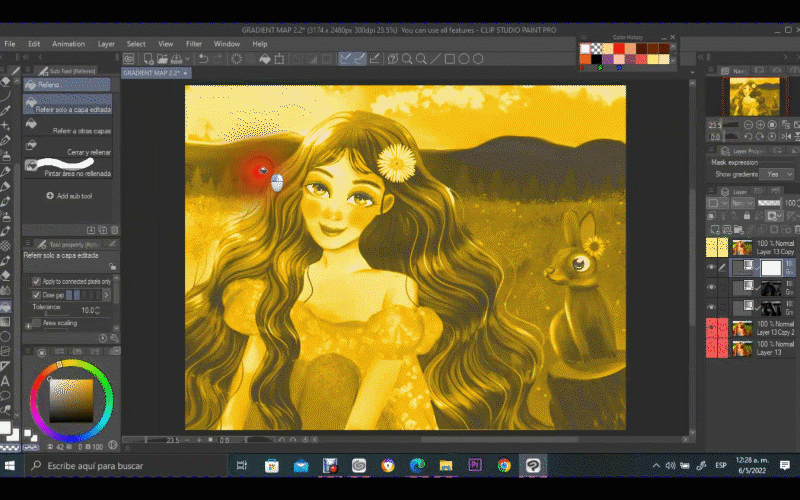800x500 pixels.
Task: Open the Filter menu
Action: (x=194, y=44)
